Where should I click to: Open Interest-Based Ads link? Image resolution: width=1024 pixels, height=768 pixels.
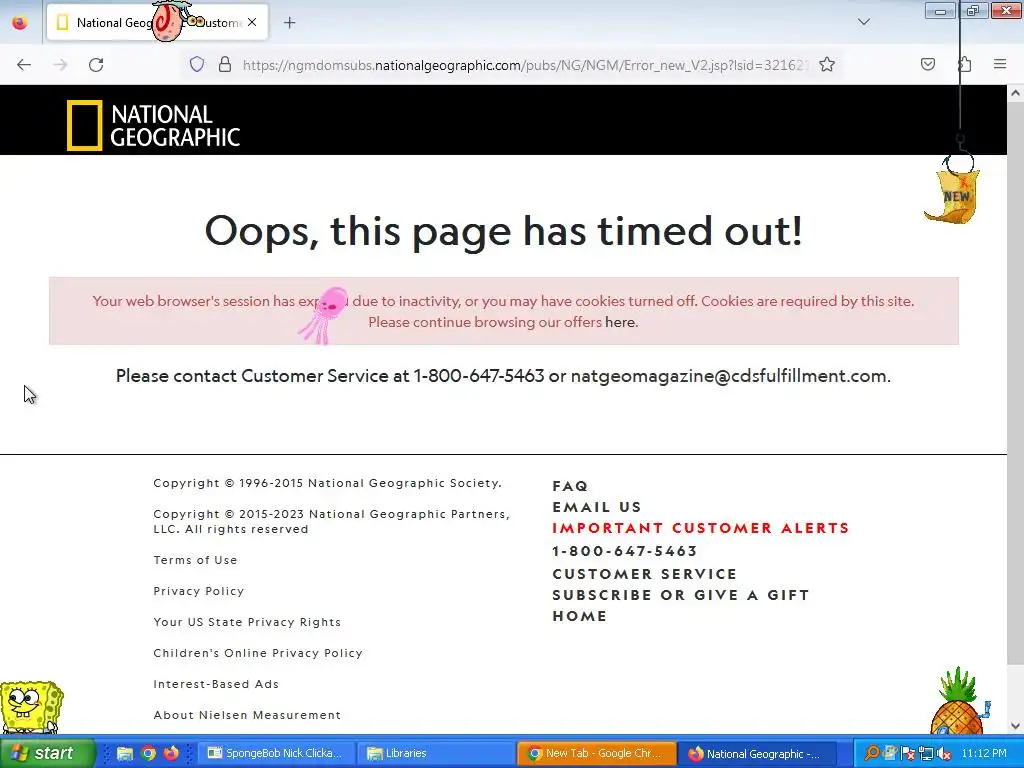tap(216, 684)
